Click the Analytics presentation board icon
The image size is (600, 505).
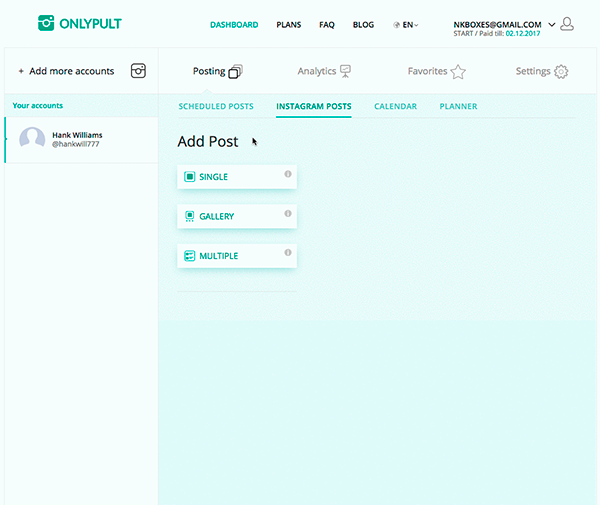tap(346, 71)
